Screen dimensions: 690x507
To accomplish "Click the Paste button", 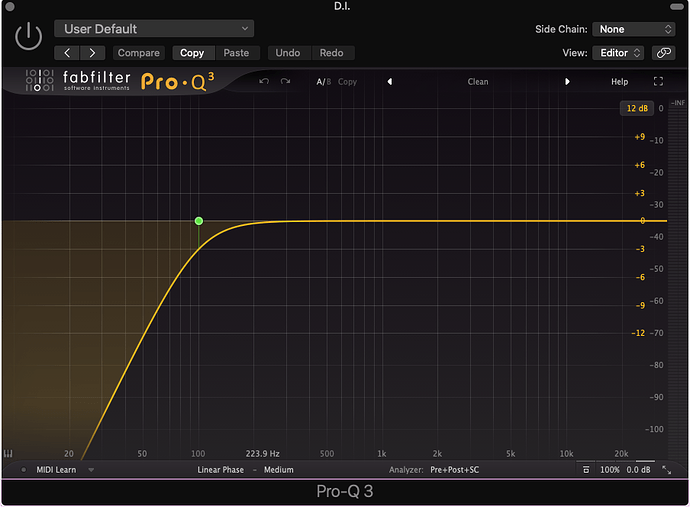I will pos(236,53).
